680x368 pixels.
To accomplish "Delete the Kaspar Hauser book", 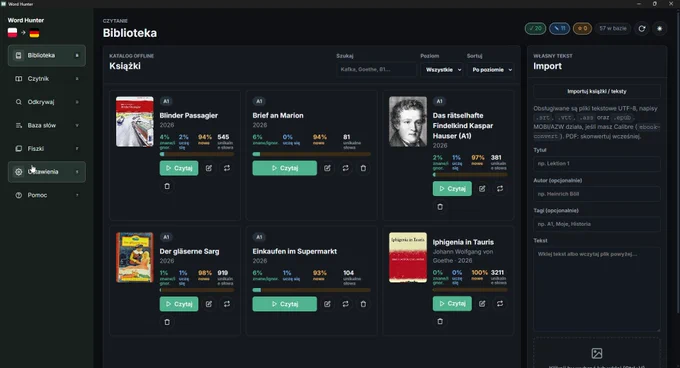I will [x=440, y=207].
